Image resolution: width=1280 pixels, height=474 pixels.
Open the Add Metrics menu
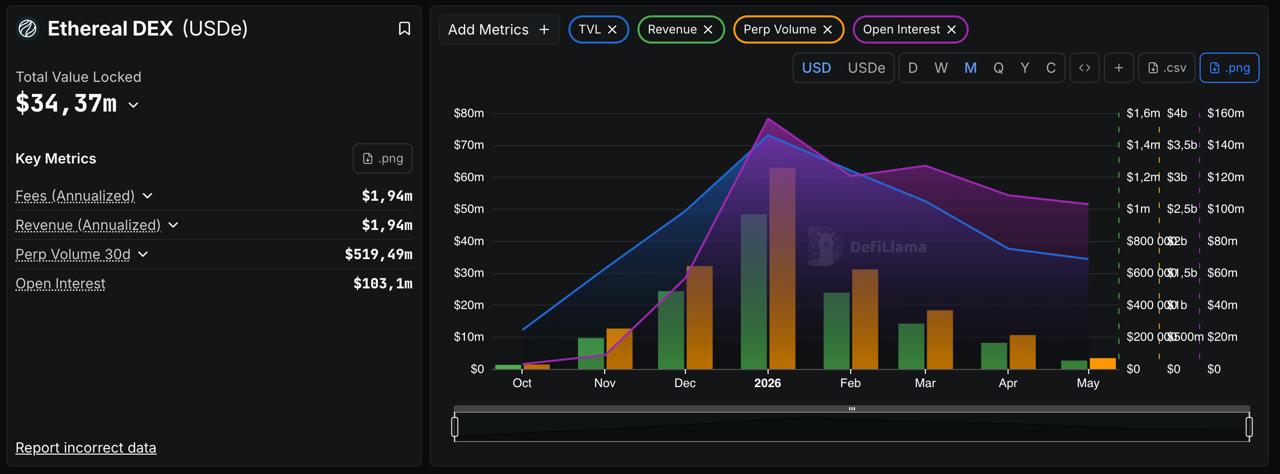[x=499, y=30]
